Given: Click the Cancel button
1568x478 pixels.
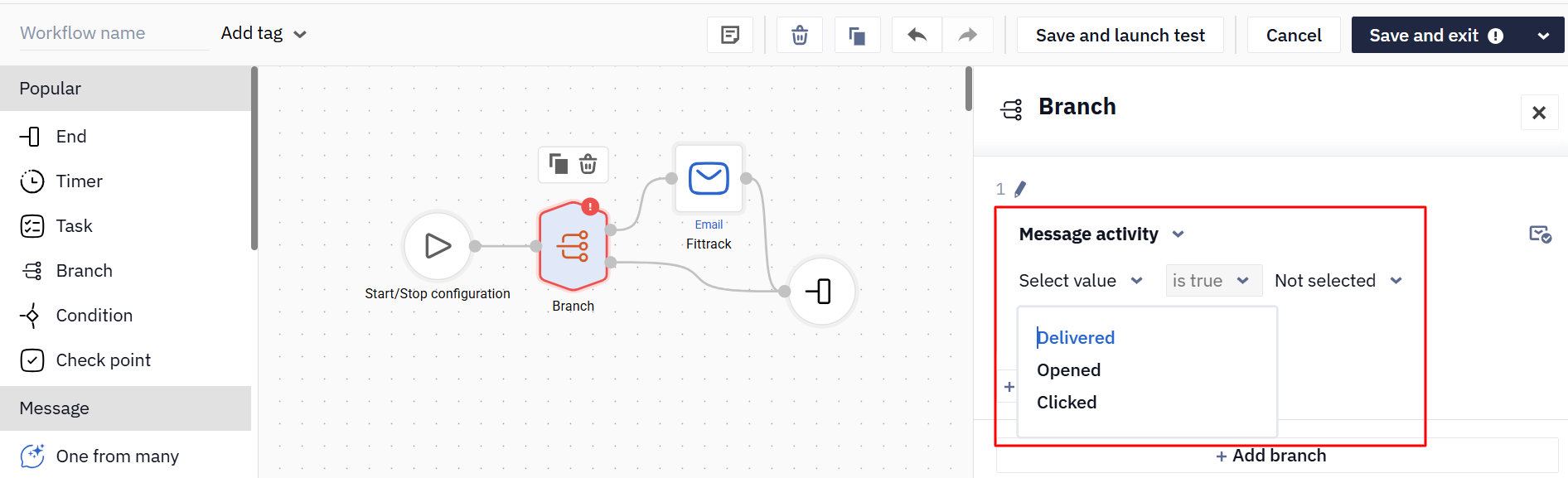Looking at the screenshot, I should 1294,35.
